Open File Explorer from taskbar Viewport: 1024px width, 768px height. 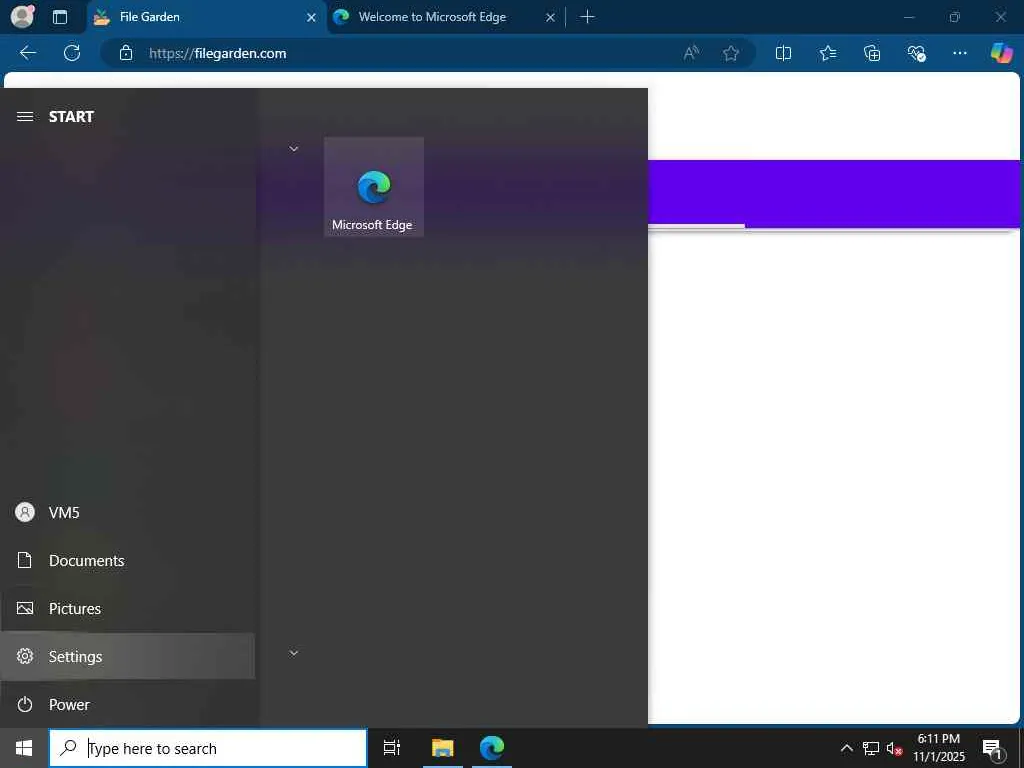tap(443, 748)
